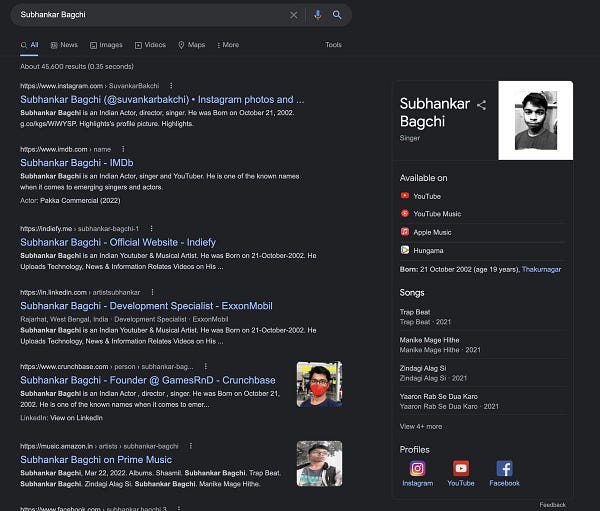Click the Hungama label under Available on
The height and width of the screenshot is (511, 600).
[x=428, y=251]
